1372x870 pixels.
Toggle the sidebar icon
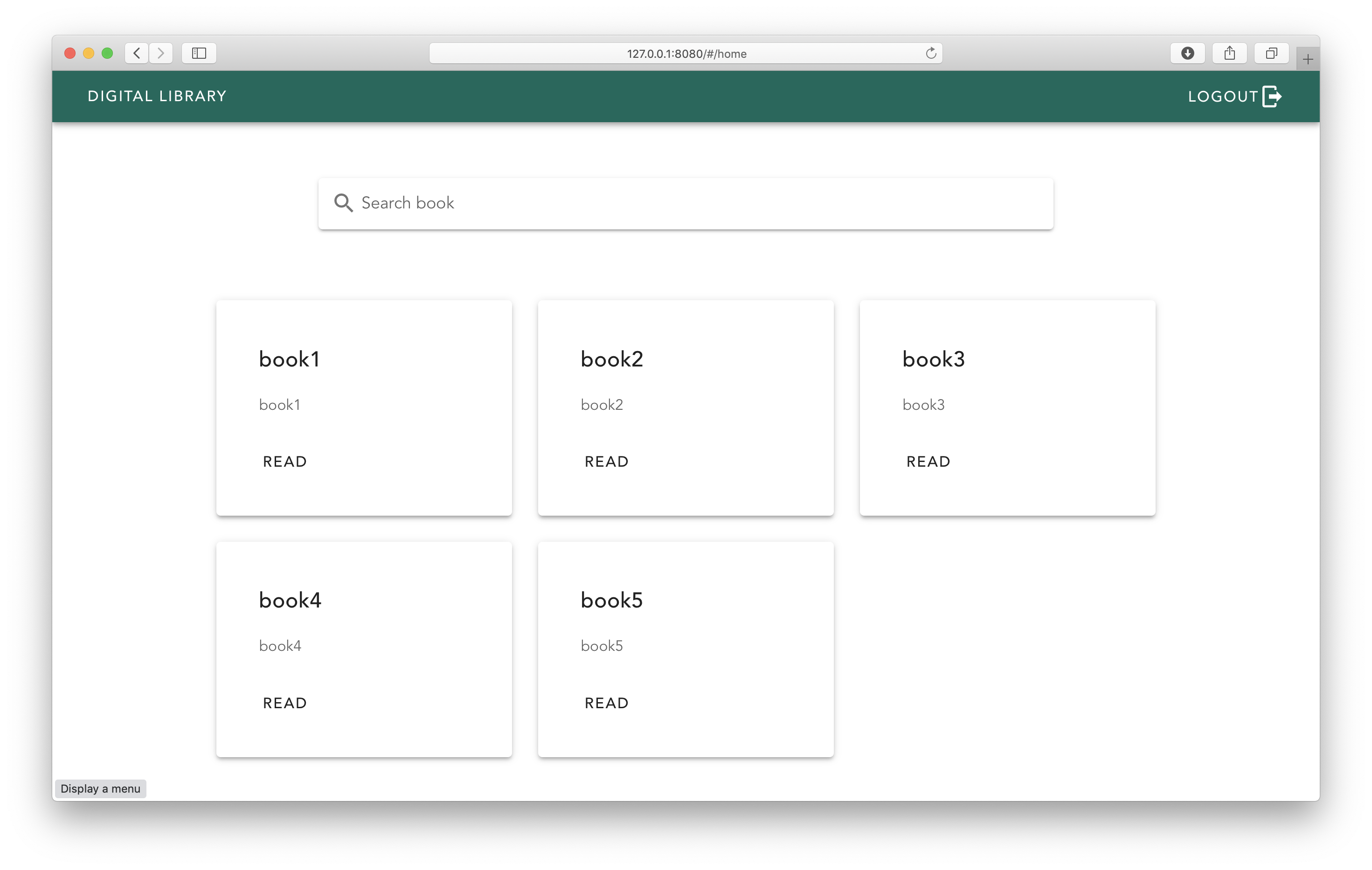click(199, 54)
